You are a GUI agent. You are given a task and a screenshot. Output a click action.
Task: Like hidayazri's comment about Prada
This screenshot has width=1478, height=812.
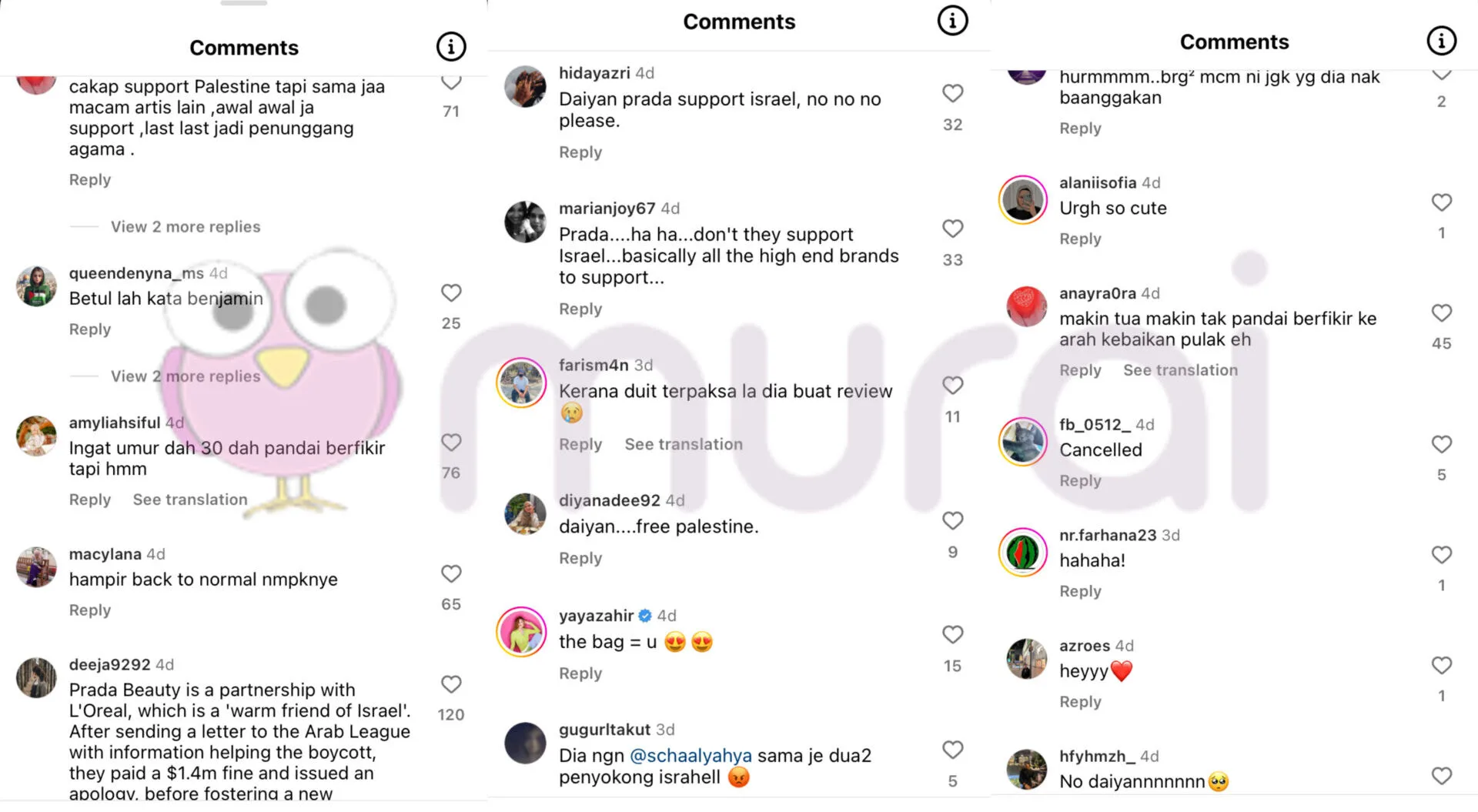pos(952,94)
